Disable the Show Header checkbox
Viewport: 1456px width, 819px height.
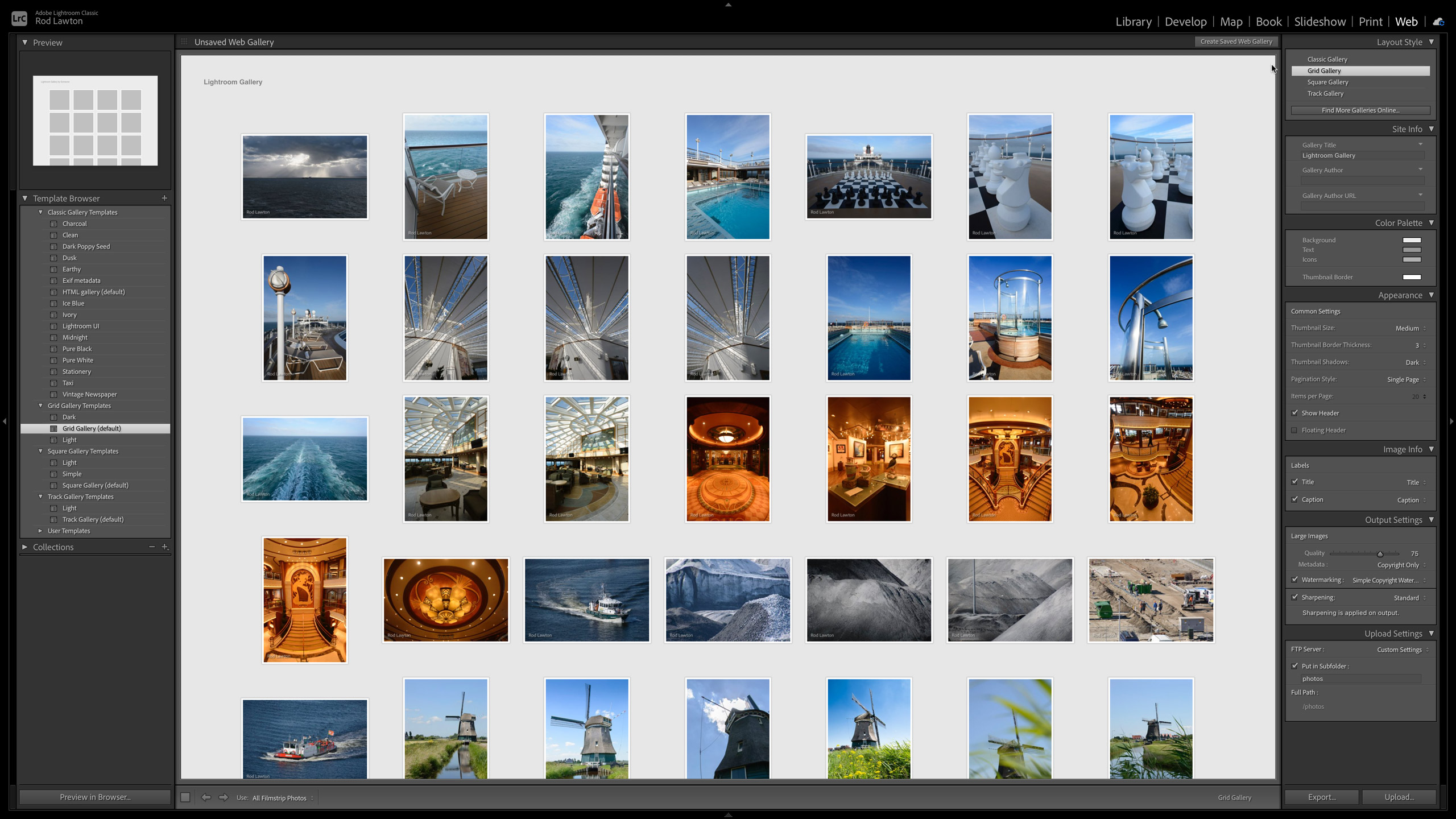[1295, 413]
